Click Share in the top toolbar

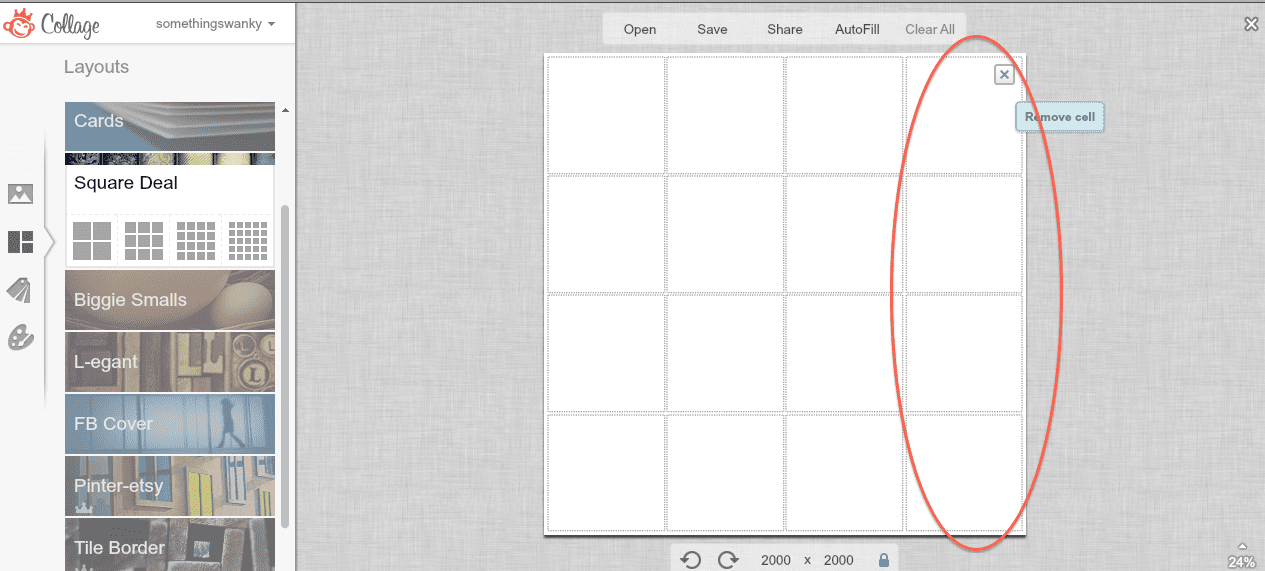pos(785,29)
